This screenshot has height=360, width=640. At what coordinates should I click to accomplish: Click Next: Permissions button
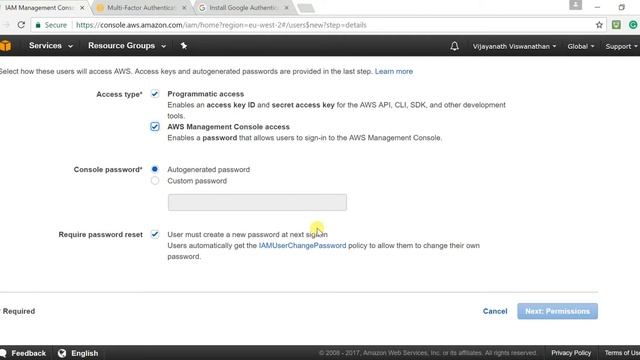click(558, 311)
